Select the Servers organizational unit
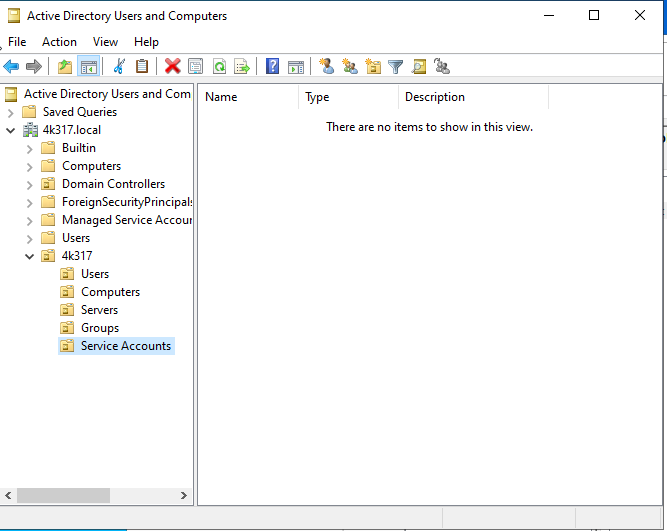Image resolution: width=667 pixels, height=531 pixels. click(99, 310)
